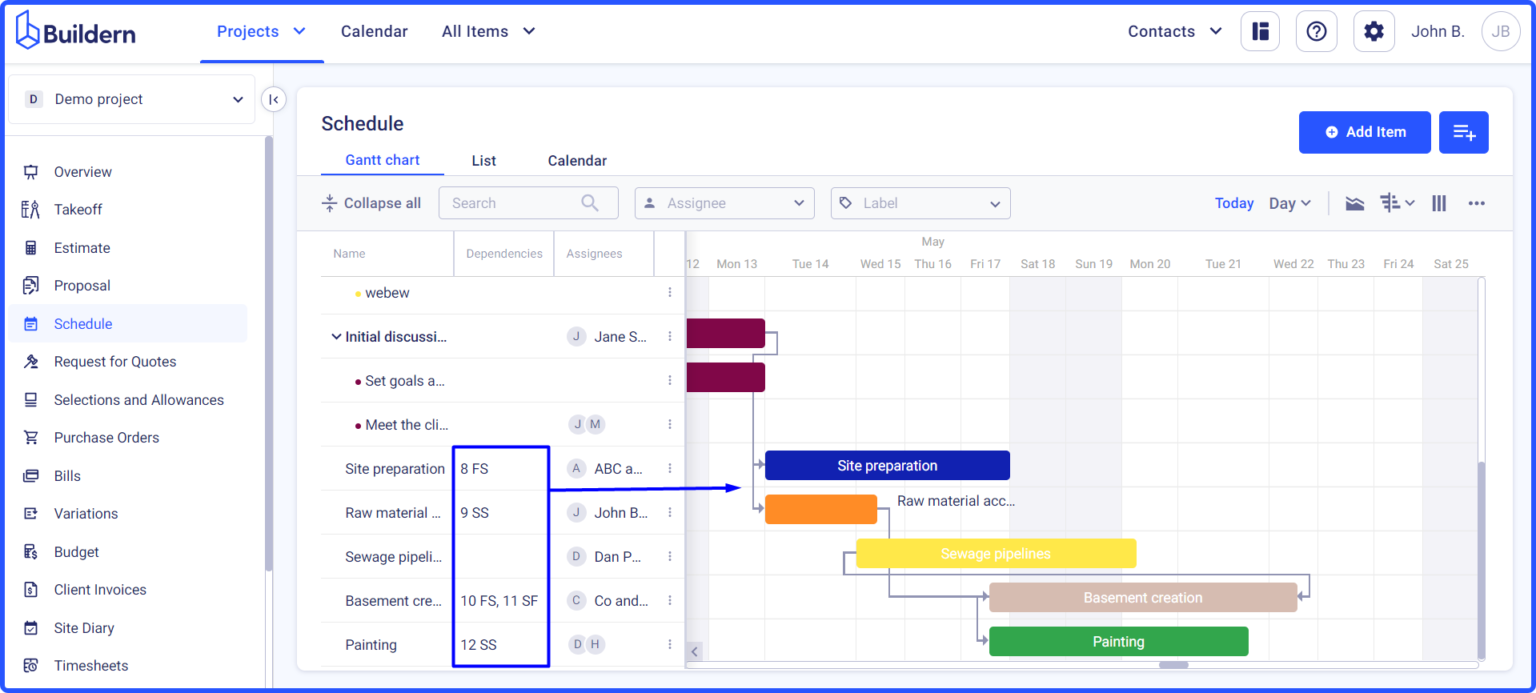
Task: Click the blue list icon beside Add Item
Action: click(x=1463, y=132)
